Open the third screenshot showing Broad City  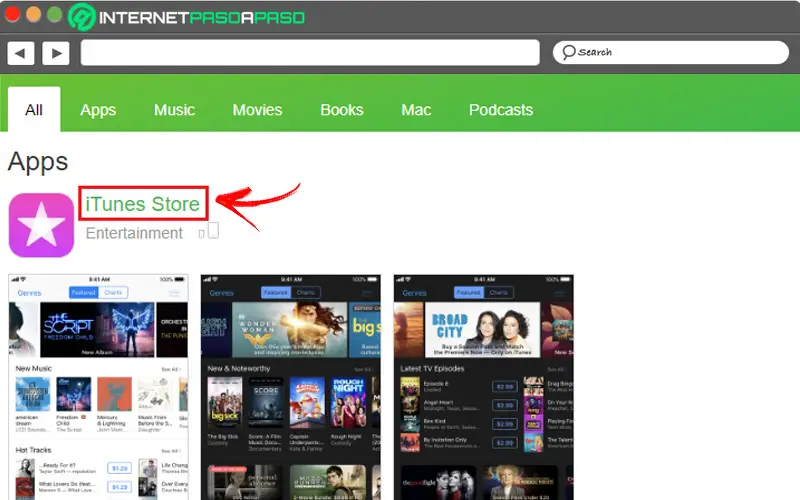pyautogui.click(x=484, y=387)
